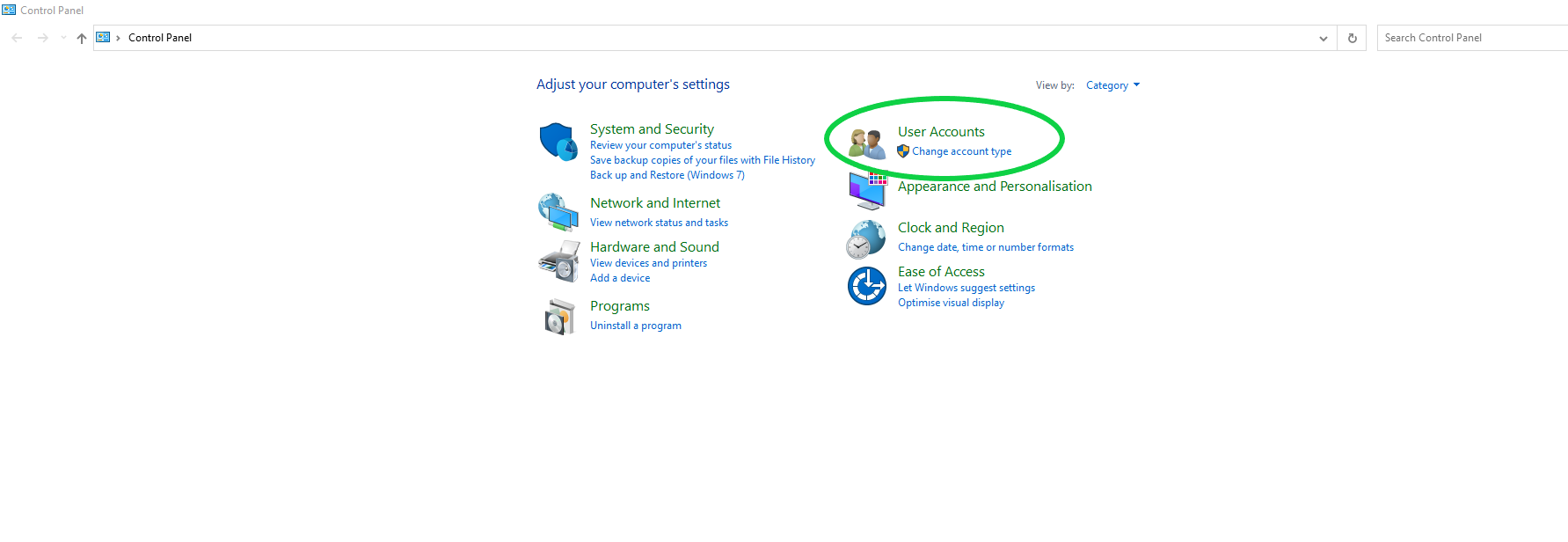Open Appearance and Personalisation
The width and height of the screenshot is (1568, 542).
point(995,187)
